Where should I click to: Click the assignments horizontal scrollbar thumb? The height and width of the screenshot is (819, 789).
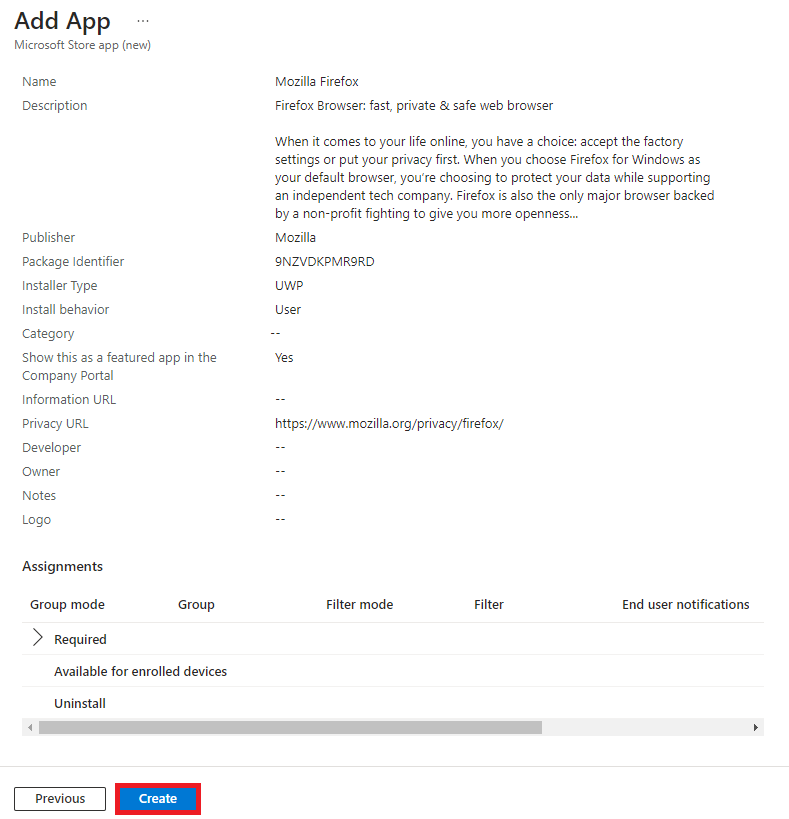[290, 728]
